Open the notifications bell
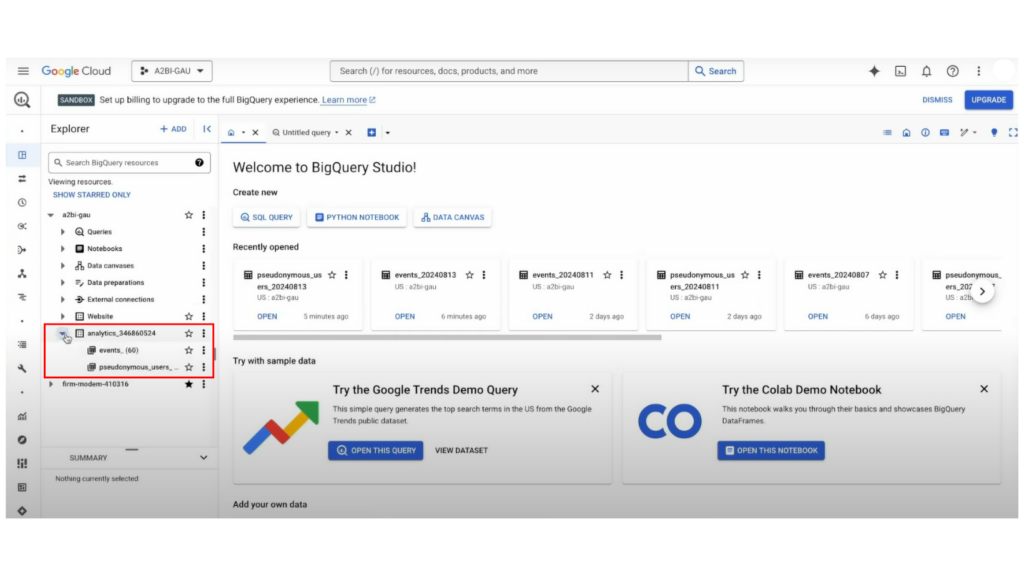 [x=926, y=71]
